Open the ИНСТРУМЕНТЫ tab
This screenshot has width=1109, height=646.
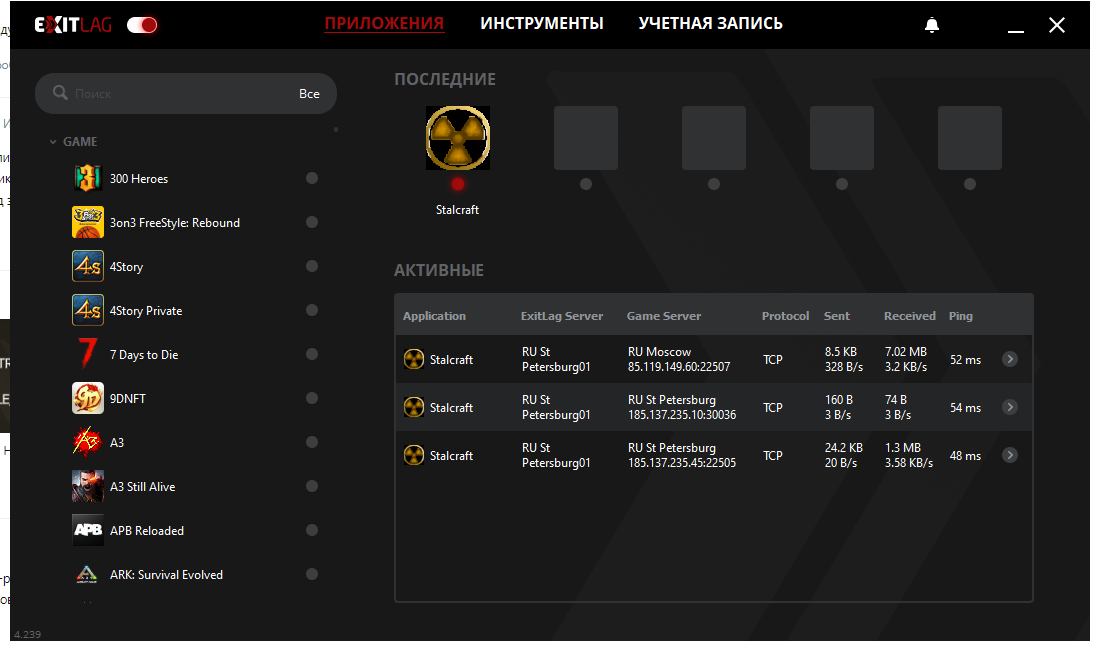click(542, 23)
